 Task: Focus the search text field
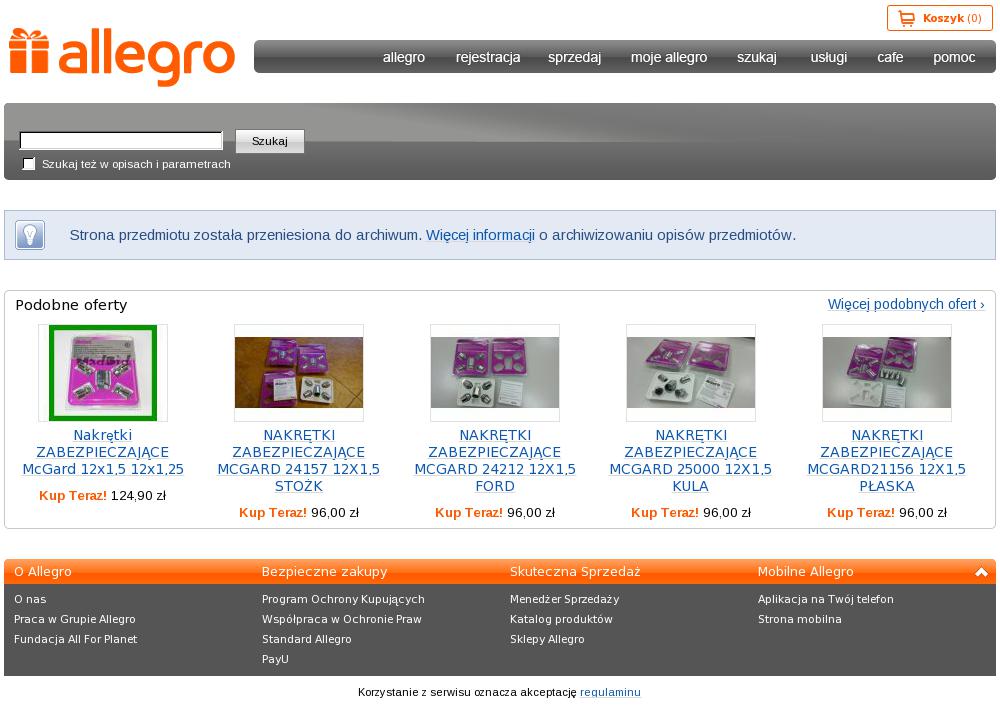click(121, 140)
